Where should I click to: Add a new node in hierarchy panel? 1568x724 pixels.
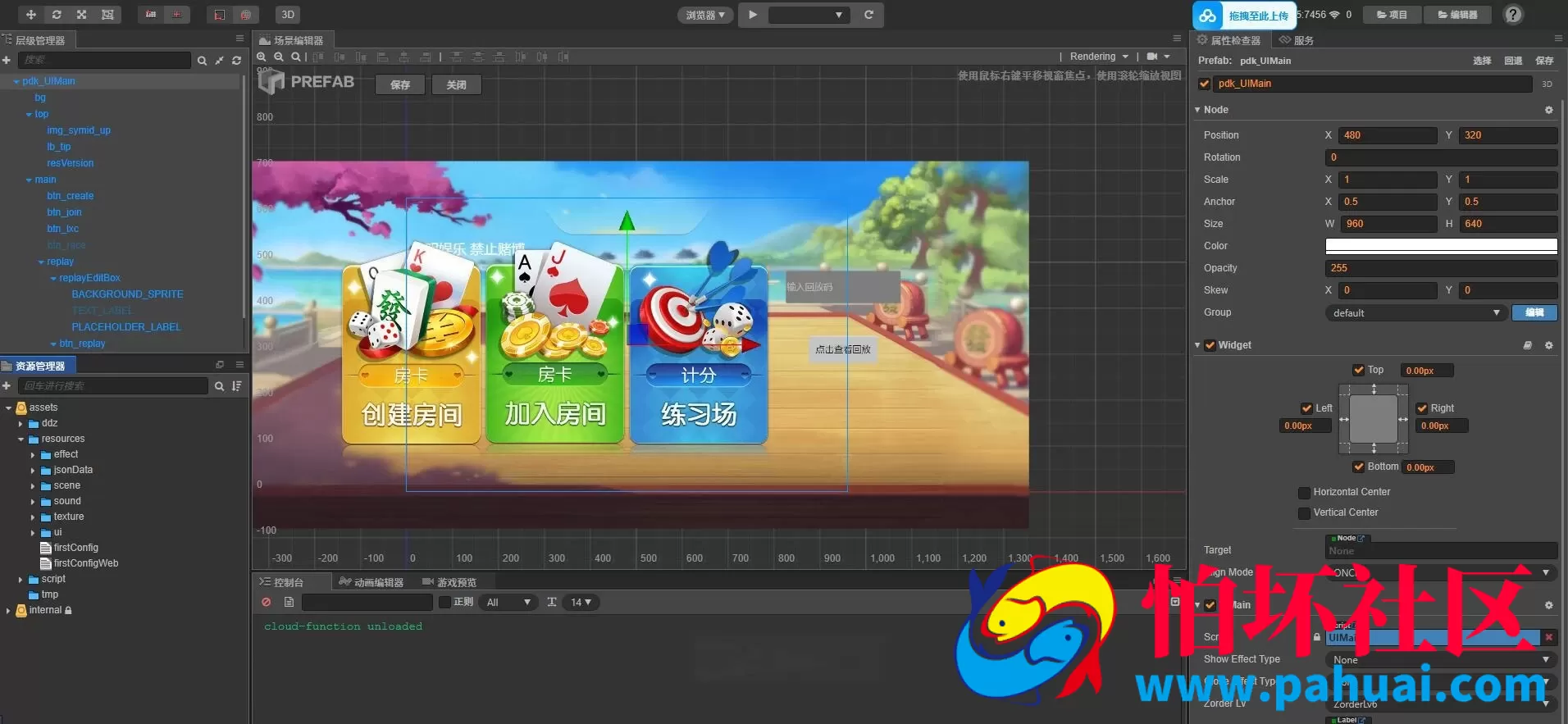pos(7,60)
